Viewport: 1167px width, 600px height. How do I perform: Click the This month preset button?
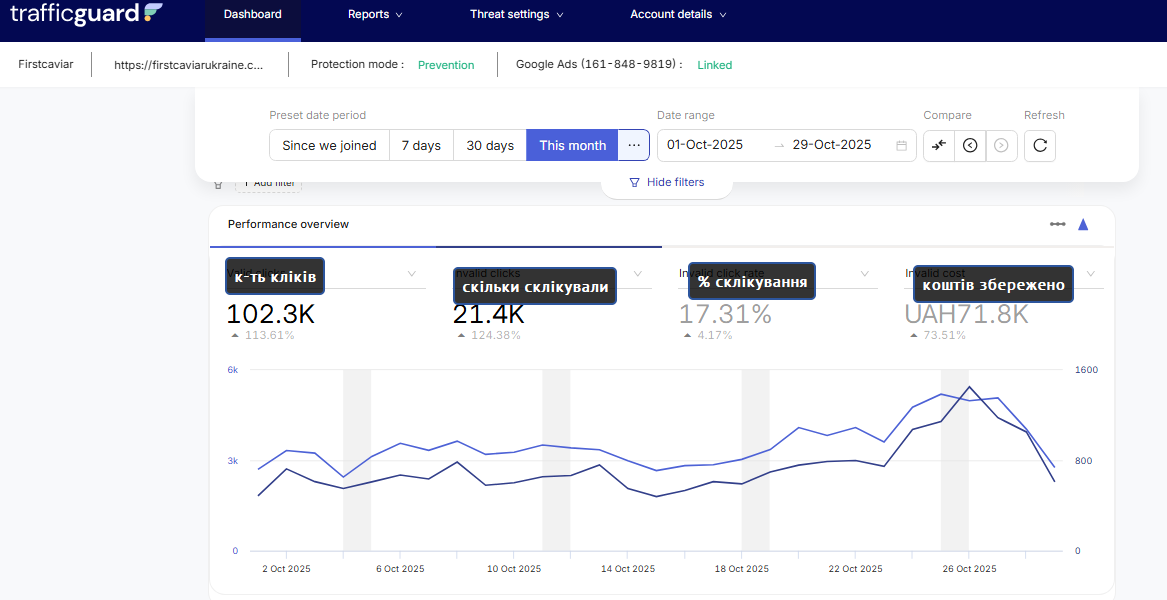(x=572, y=145)
